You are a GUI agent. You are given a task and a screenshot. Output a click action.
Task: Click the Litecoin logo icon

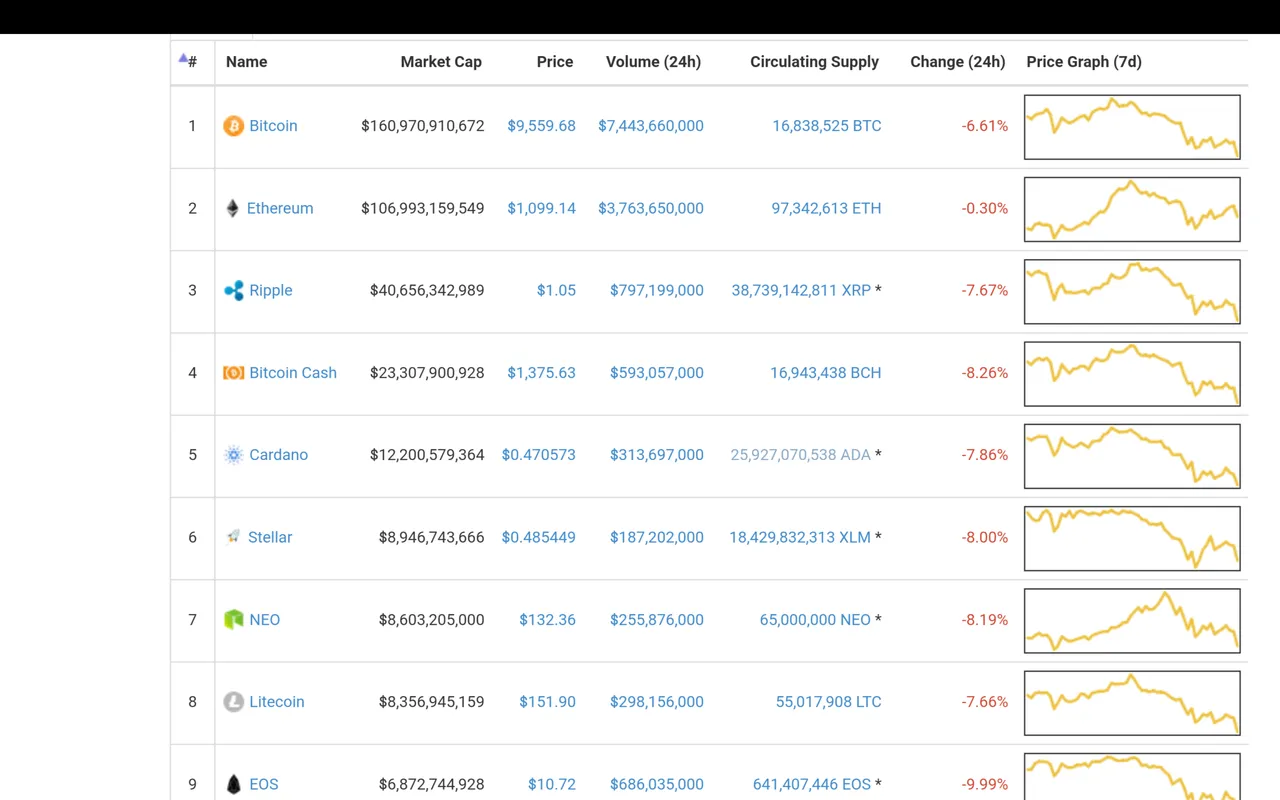click(x=233, y=702)
